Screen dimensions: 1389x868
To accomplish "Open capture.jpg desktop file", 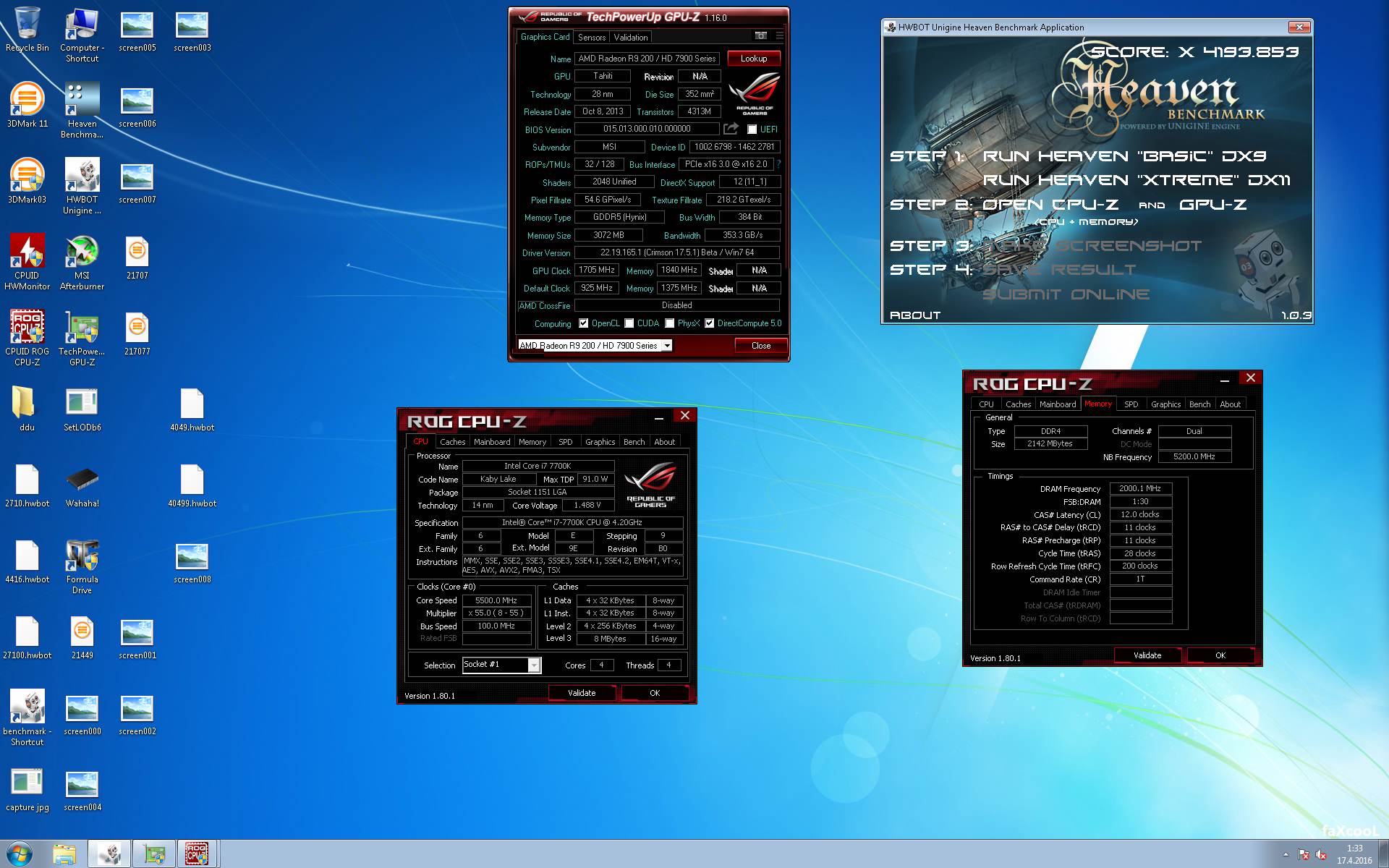I will pyautogui.click(x=27, y=788).
